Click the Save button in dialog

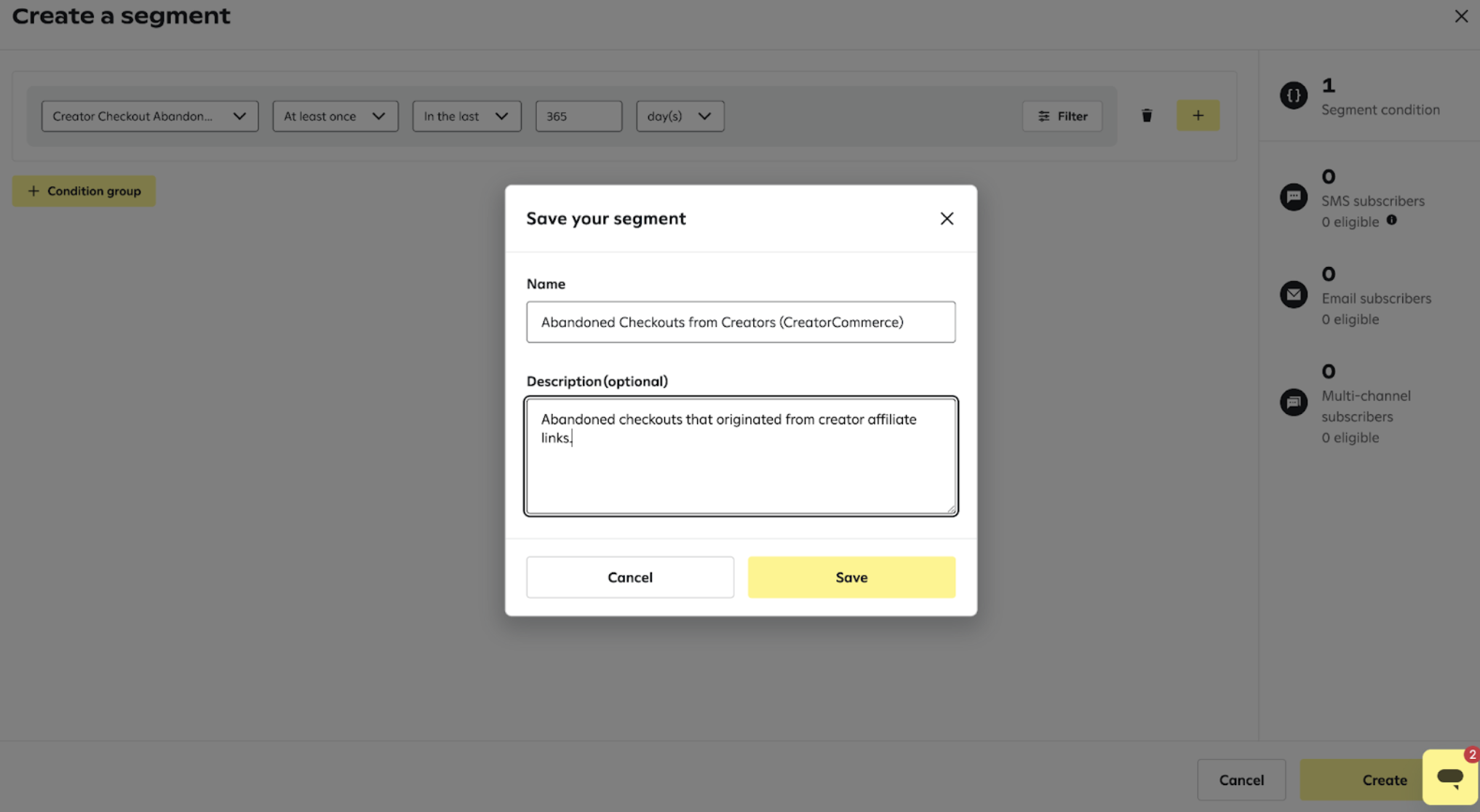(x=851, y=577)
